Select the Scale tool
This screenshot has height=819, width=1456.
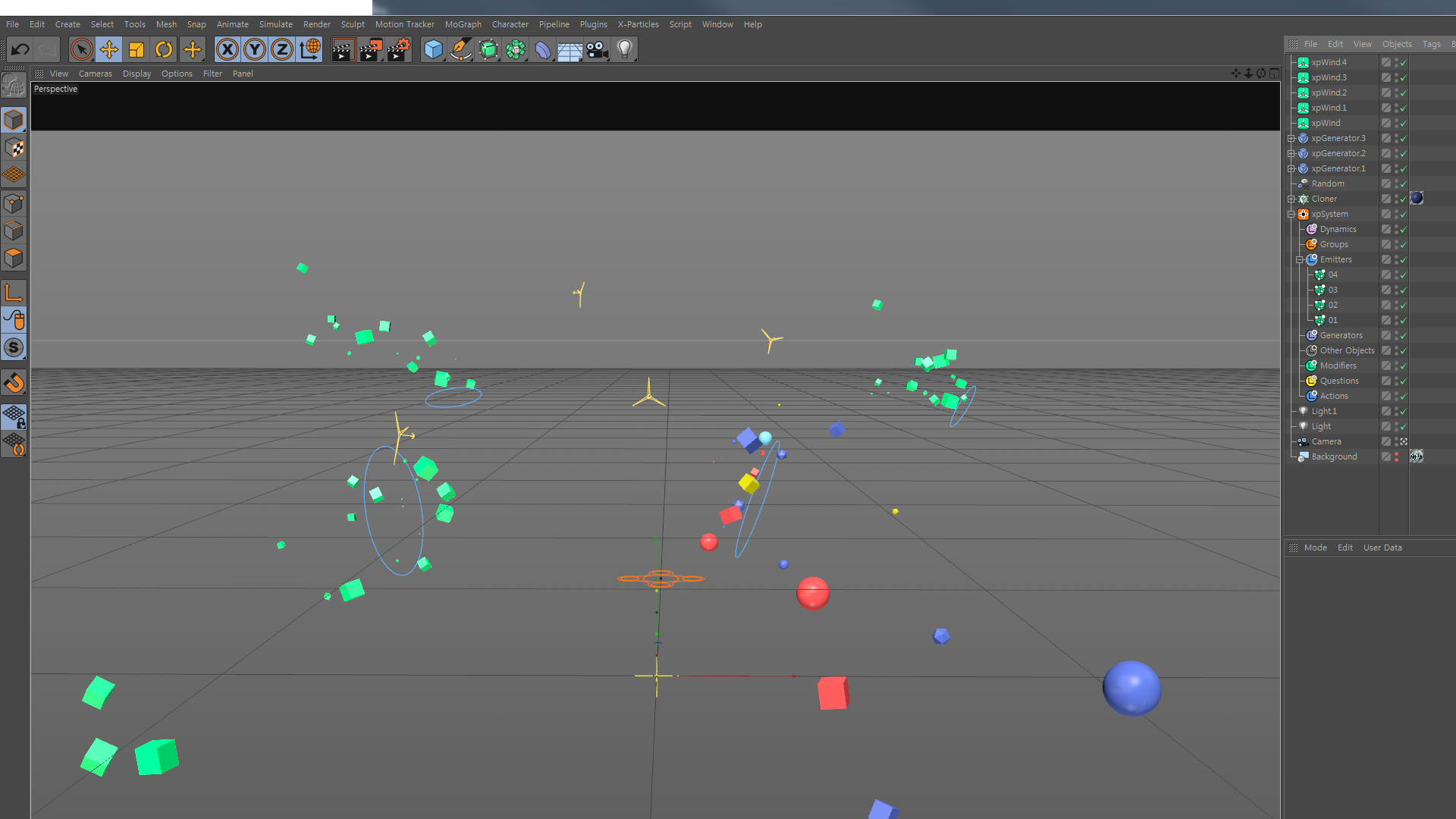[136, 50]
